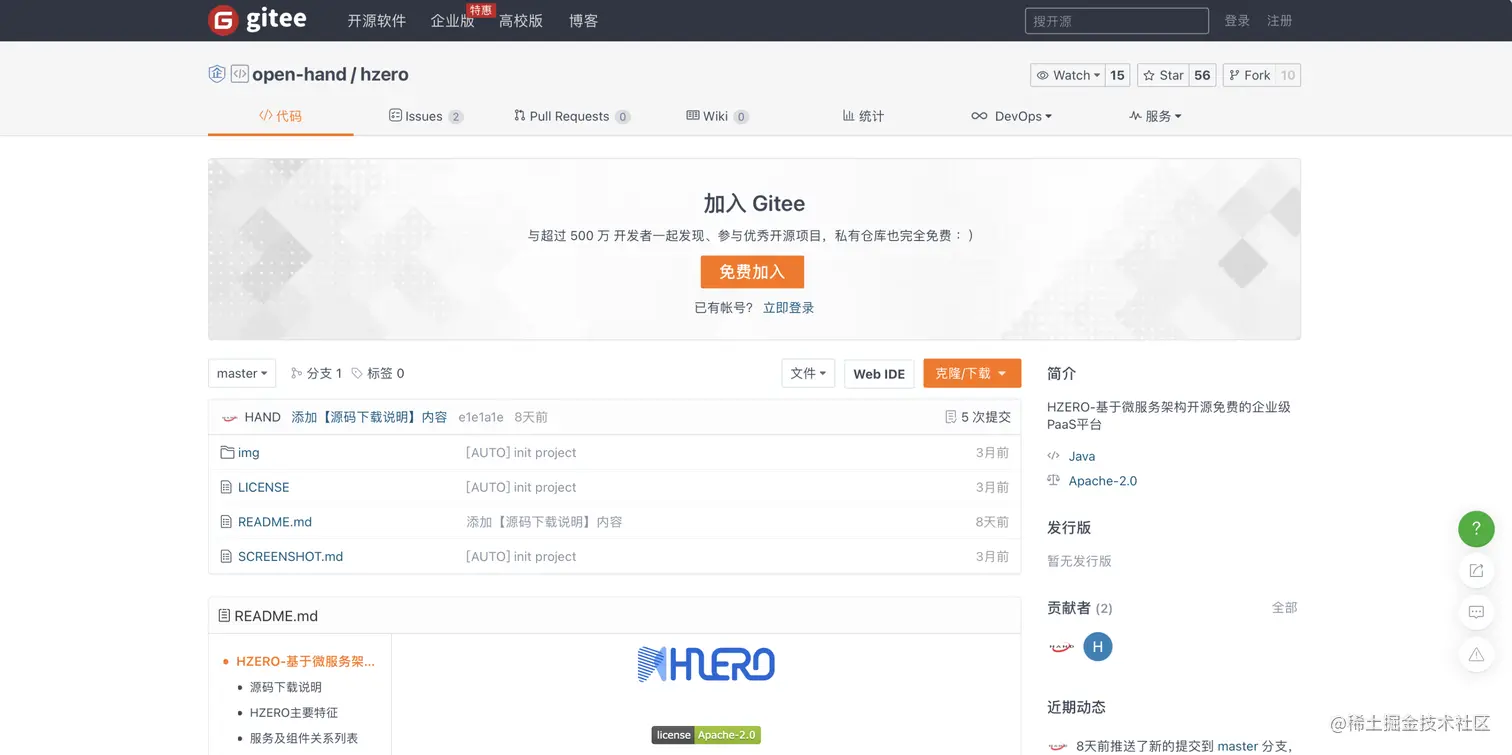Click the 免费加入 button

[752, 272]
